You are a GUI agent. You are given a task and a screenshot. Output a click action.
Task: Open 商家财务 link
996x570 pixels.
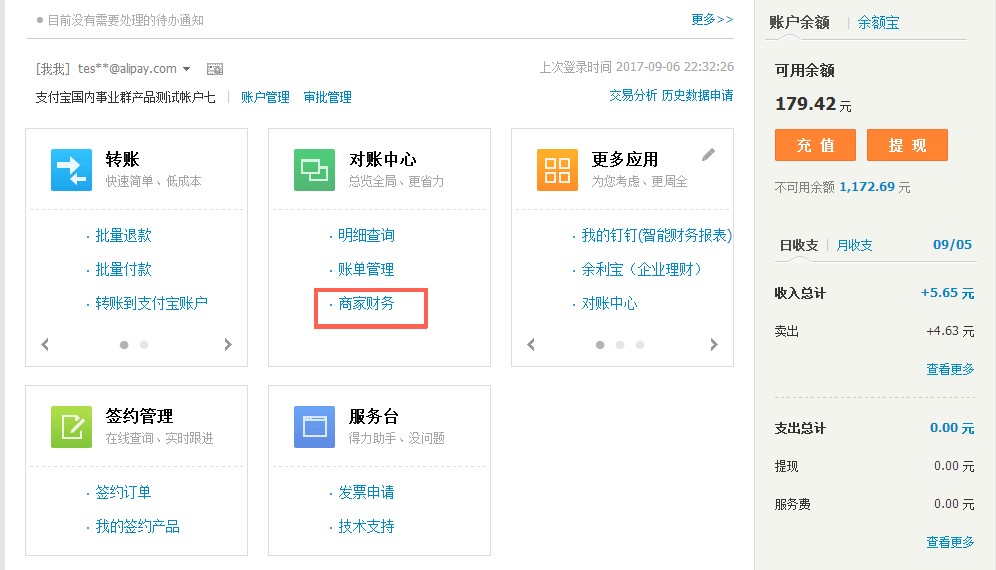(367, 303)
